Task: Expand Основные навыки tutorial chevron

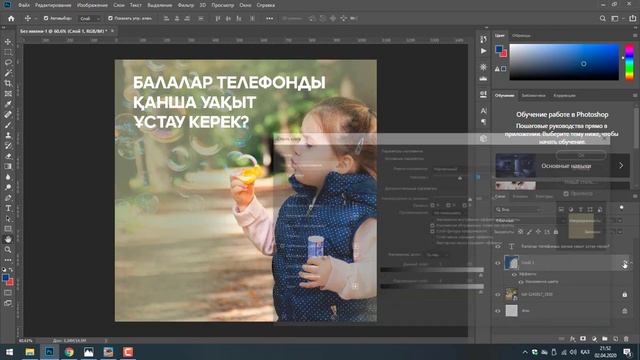Action: click(x=621, y=166)
